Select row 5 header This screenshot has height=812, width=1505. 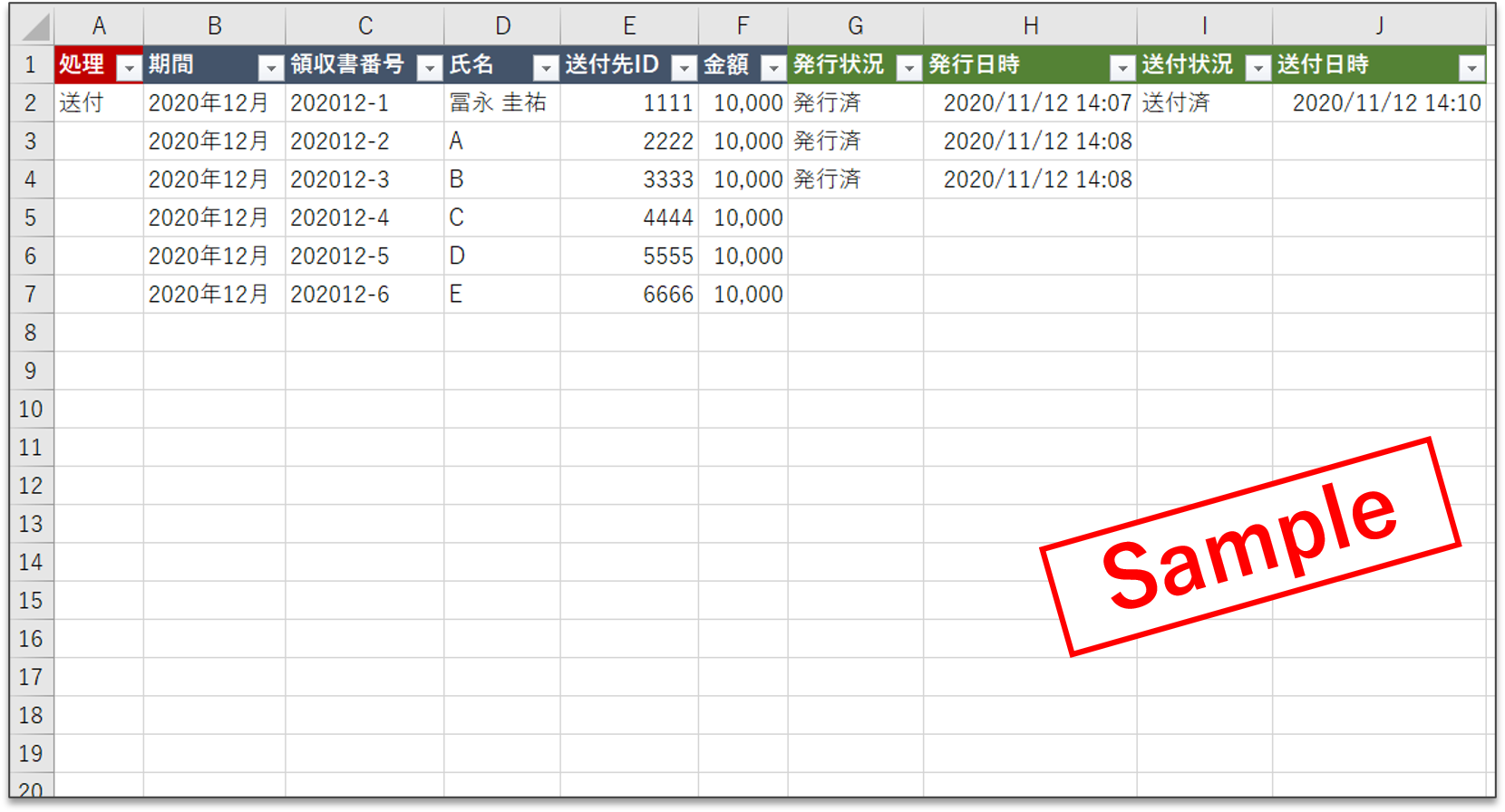click(31, 218)
